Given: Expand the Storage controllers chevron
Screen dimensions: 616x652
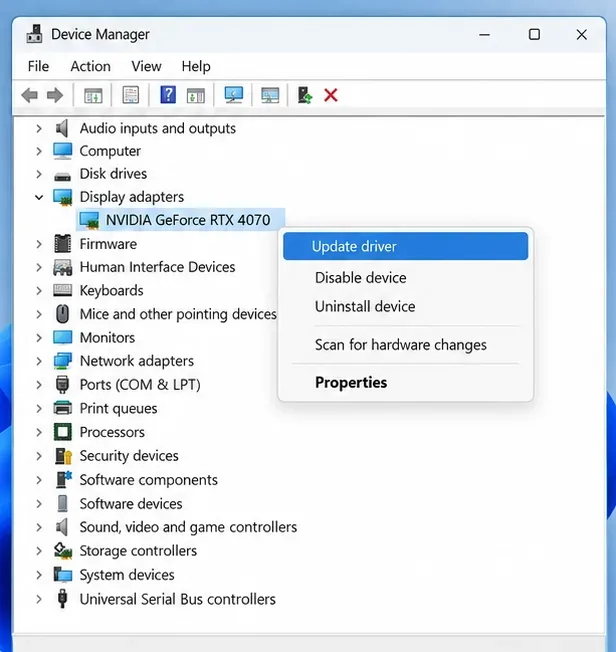Looking at the screenshot, I should (x=39, y=551).
